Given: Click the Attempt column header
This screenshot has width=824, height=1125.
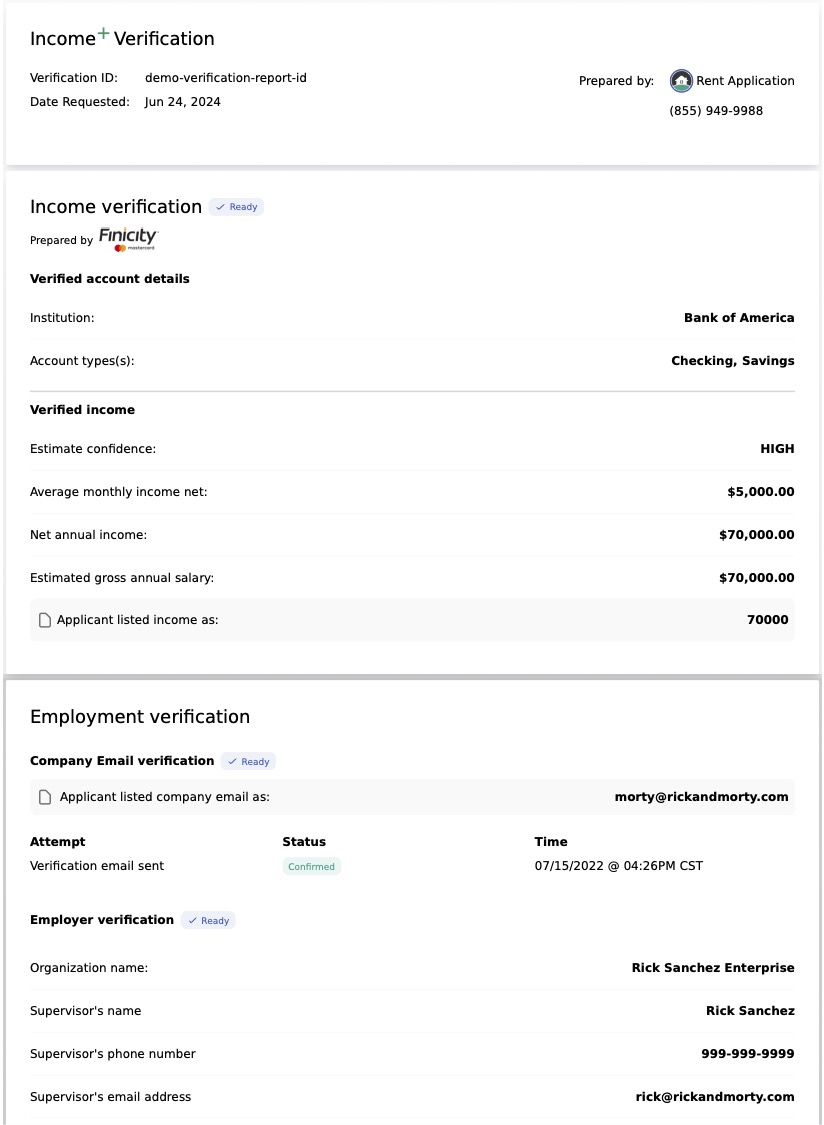Looking at the screenshot, I should [x=57, y=842].
